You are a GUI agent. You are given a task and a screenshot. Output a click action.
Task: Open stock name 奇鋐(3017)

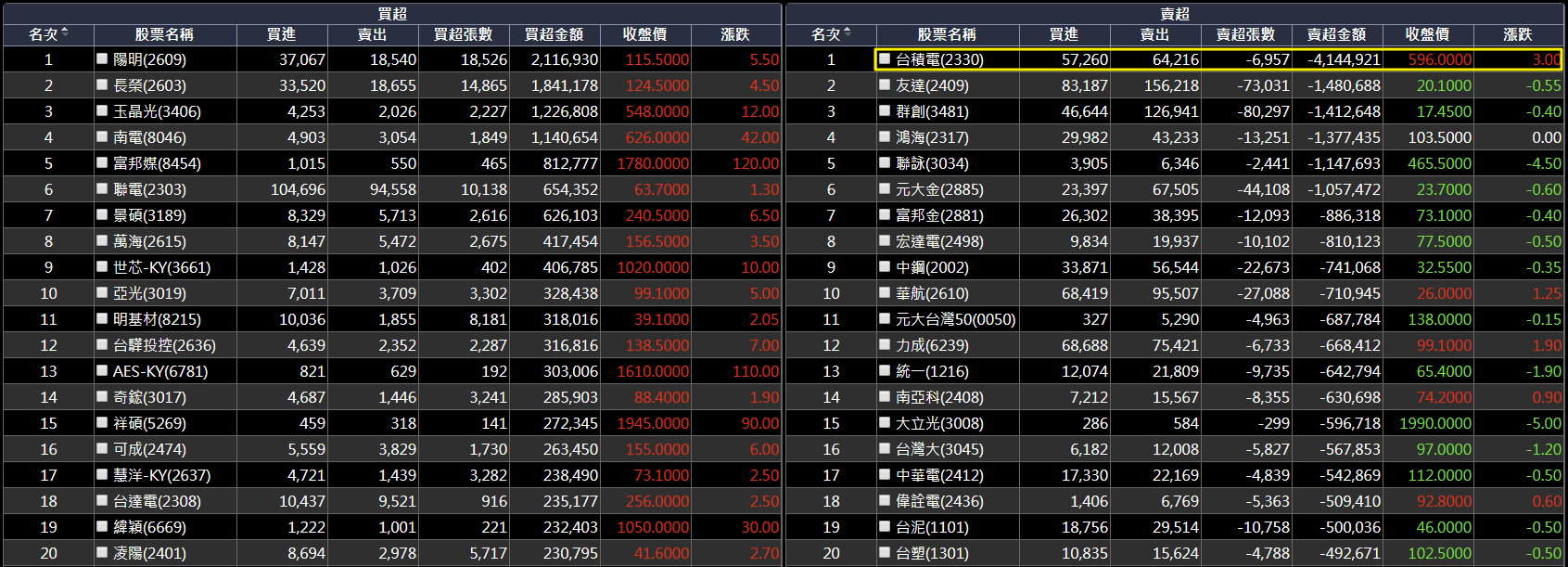[149, 397]
